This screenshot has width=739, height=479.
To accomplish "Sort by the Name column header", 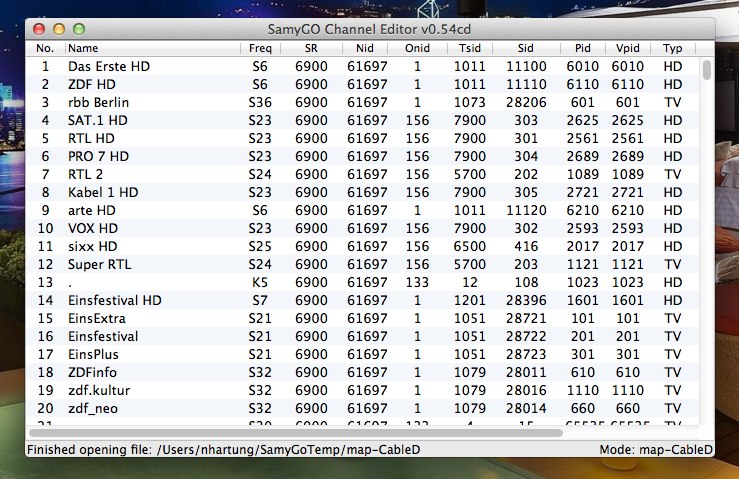I will [153, 48].
